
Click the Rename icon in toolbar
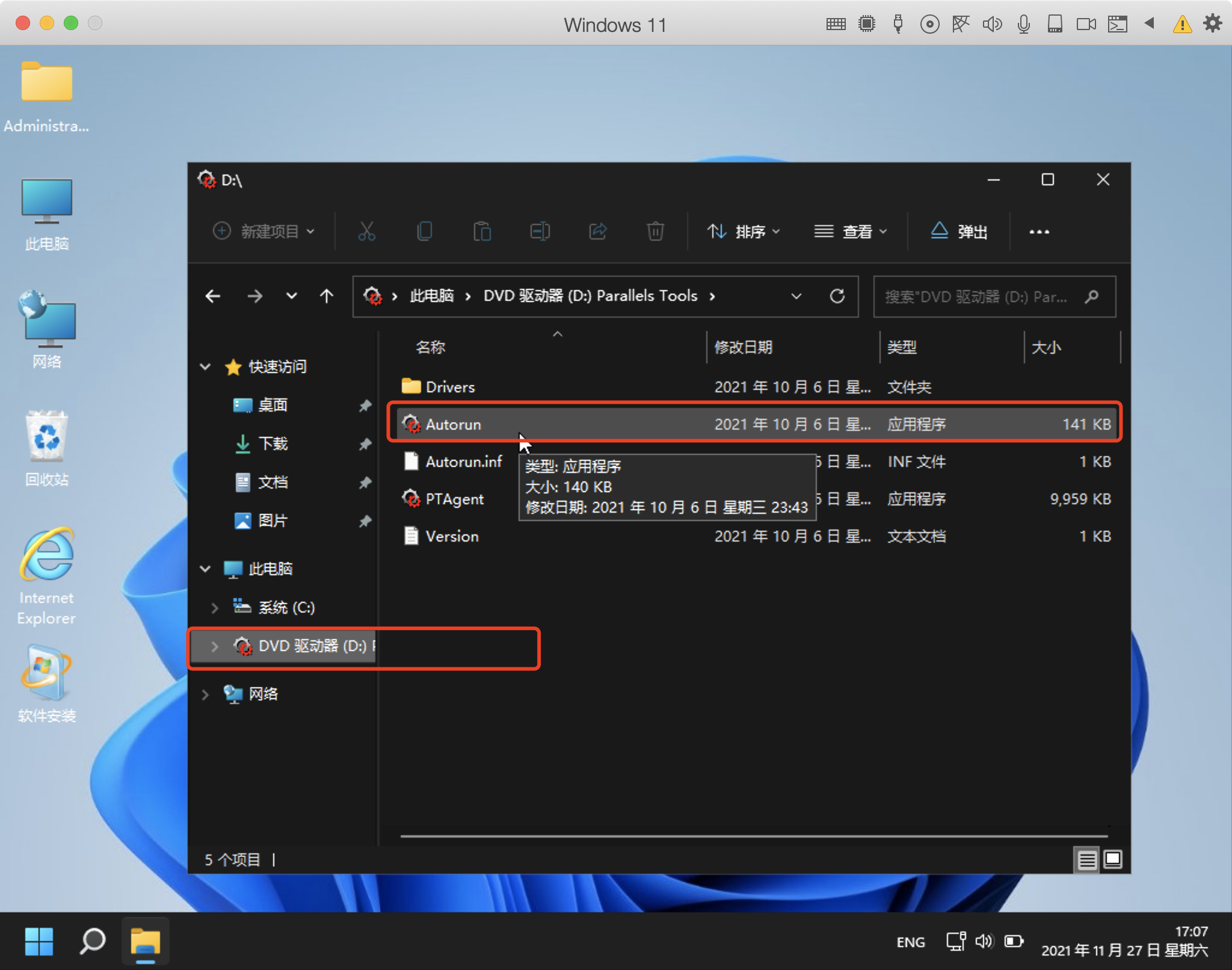[x=540, y=231]
